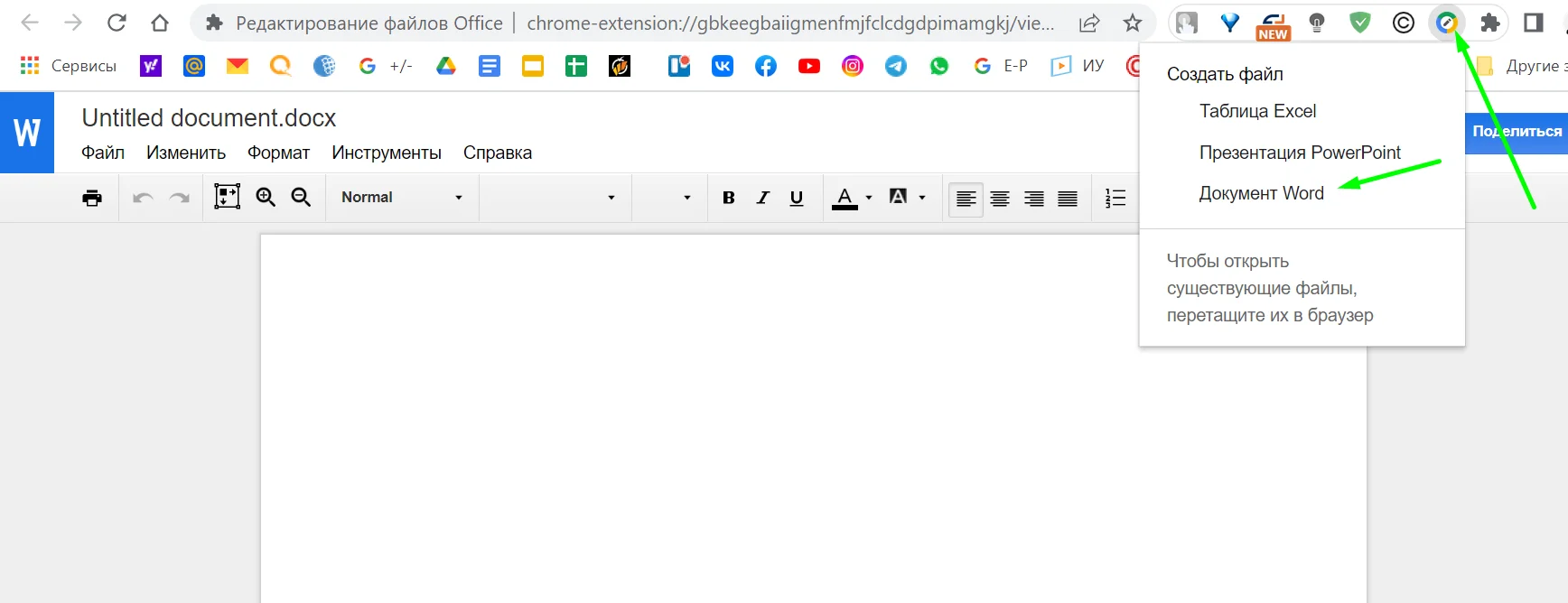Open the Формат menu
Screen dimensions: 1568x603
(278, 153)
